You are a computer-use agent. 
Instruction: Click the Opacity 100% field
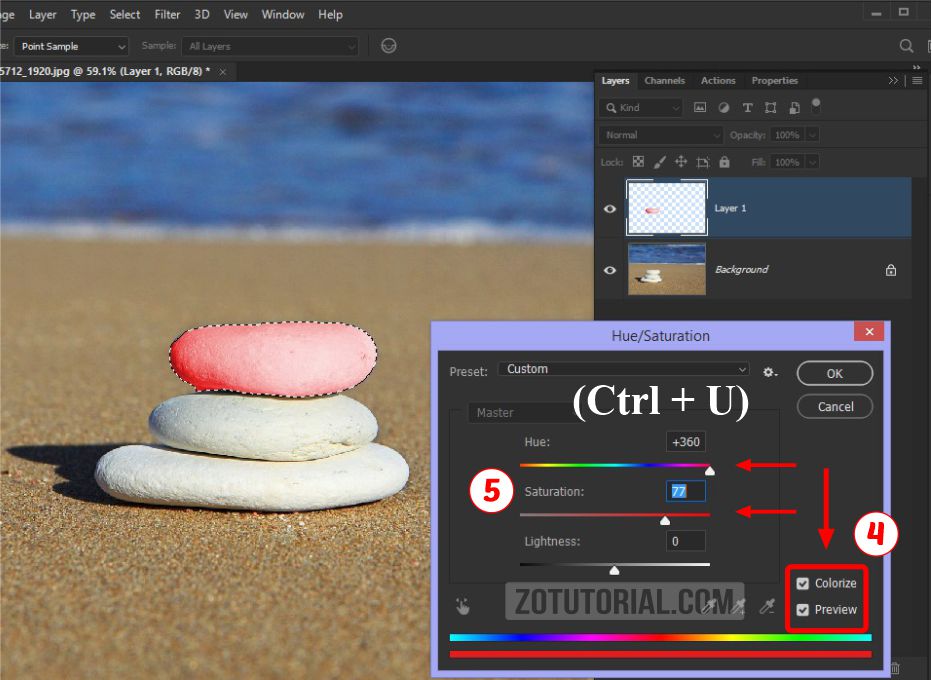point(788,135)
